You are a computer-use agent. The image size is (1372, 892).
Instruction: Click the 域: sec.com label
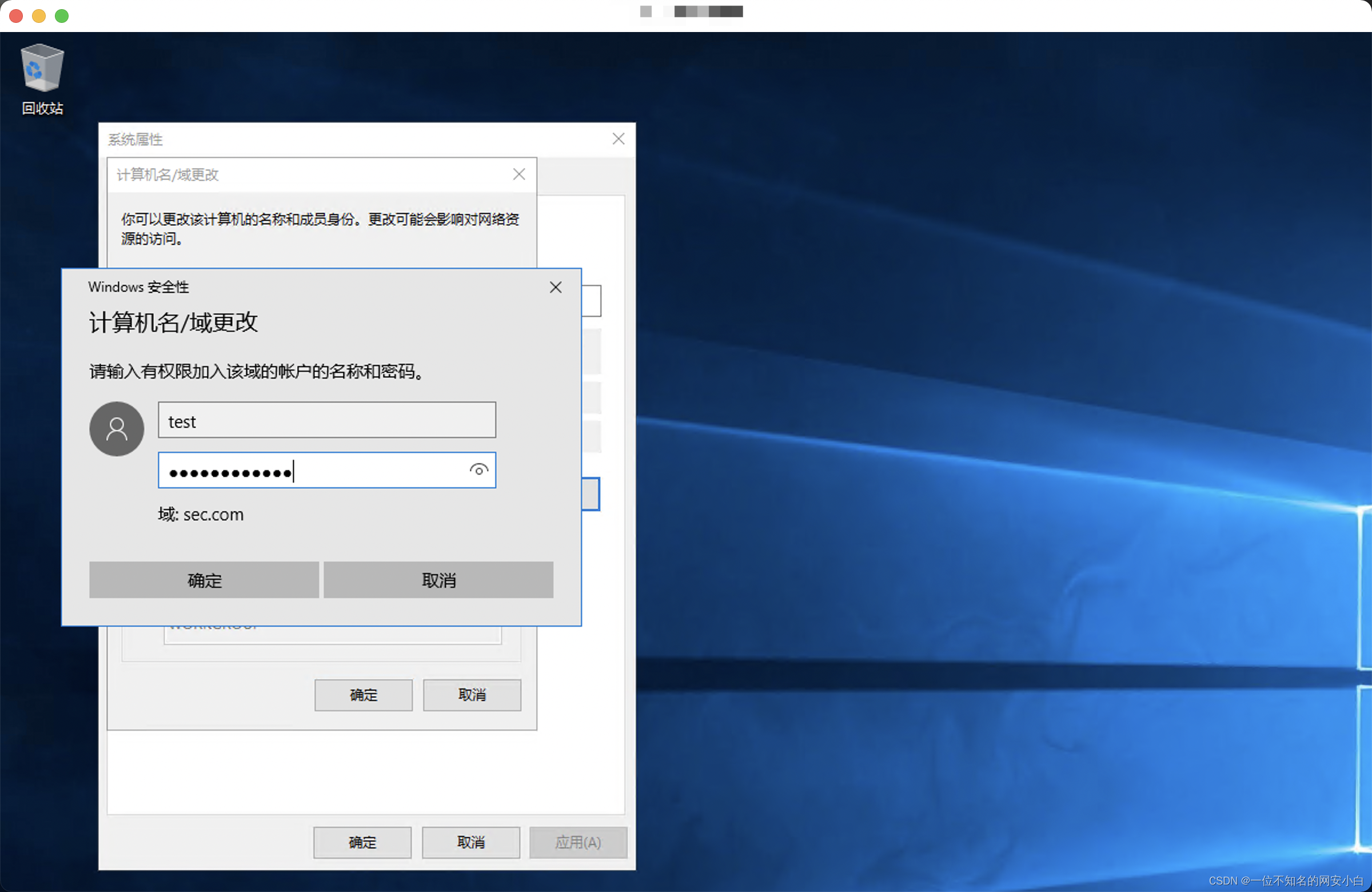201,514
